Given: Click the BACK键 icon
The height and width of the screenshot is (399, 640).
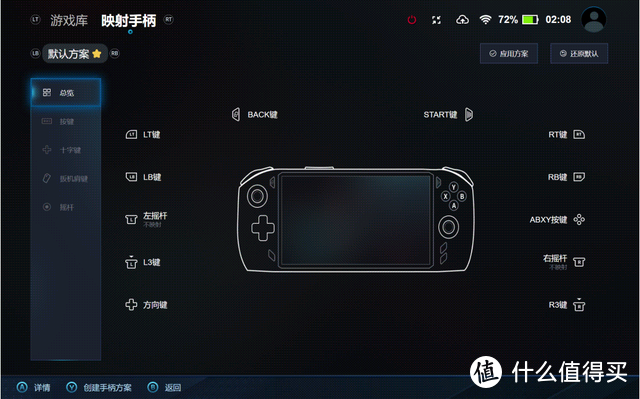Looking at the screenshot, I should click(236, 115).
